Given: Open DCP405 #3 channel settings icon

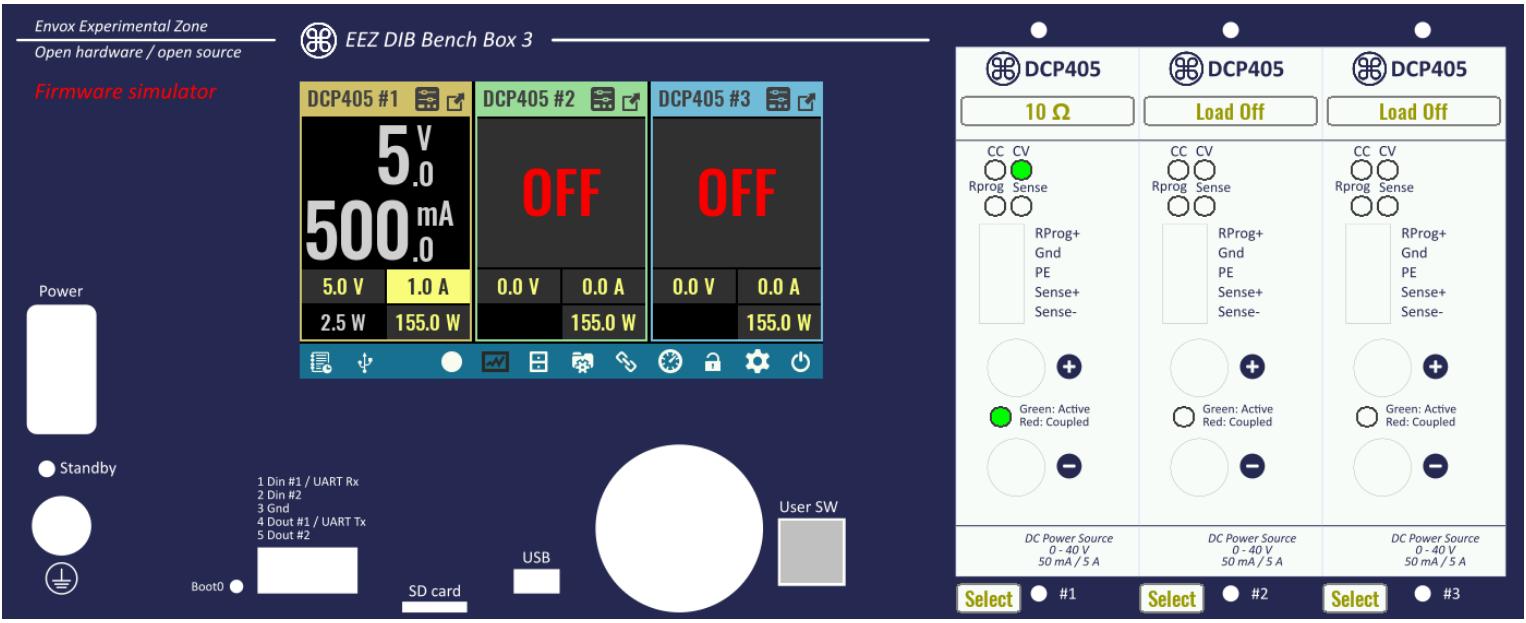Looking at the screenshot, I should coord(778,99).
